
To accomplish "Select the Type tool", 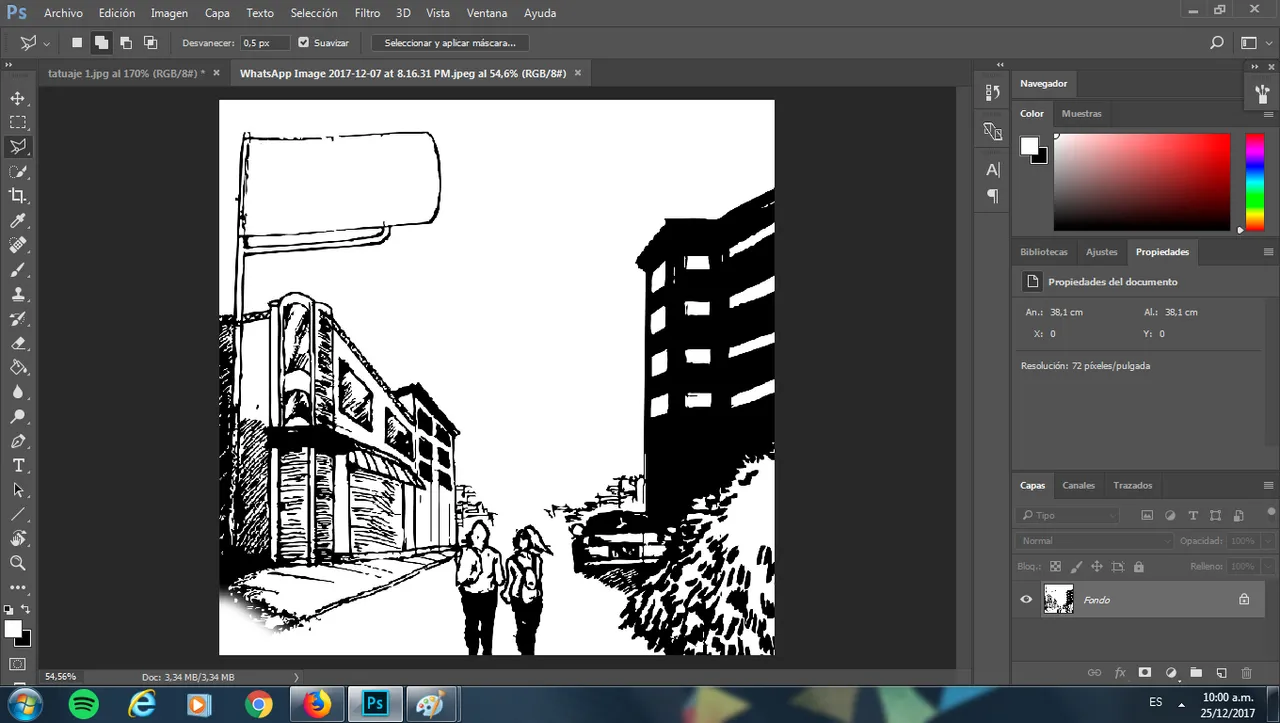I will [x=18, y=465].
